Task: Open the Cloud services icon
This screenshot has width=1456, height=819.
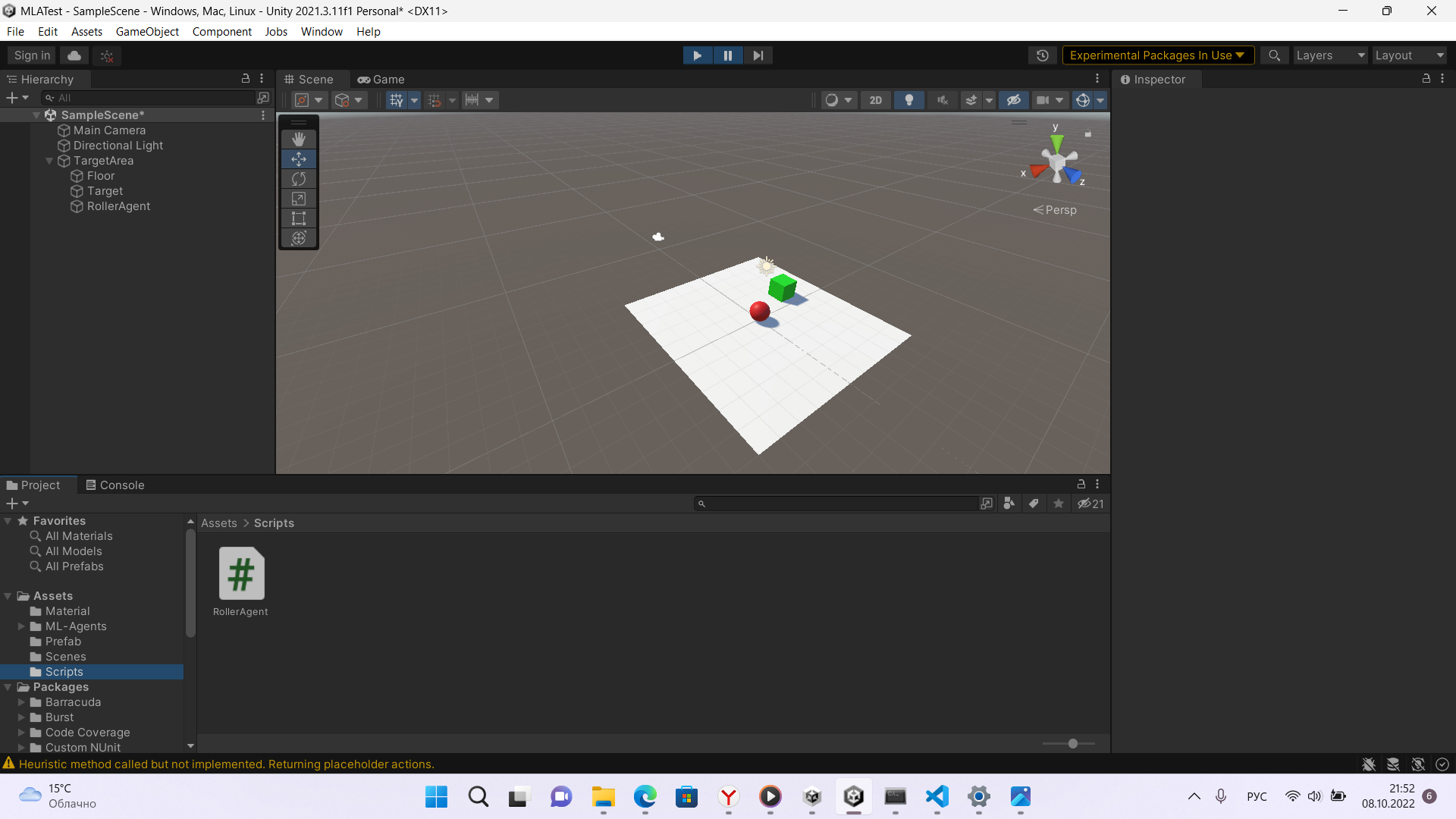Action: click(74, 55)
